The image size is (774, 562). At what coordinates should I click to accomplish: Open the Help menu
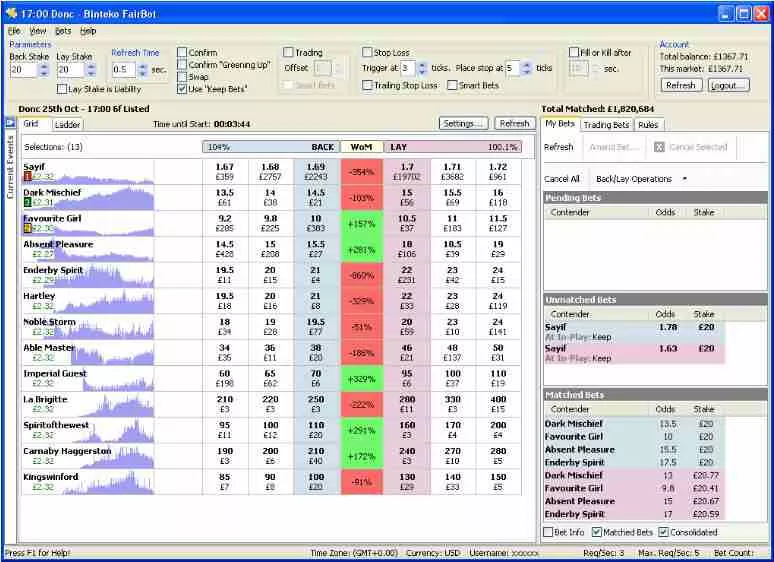88,31
